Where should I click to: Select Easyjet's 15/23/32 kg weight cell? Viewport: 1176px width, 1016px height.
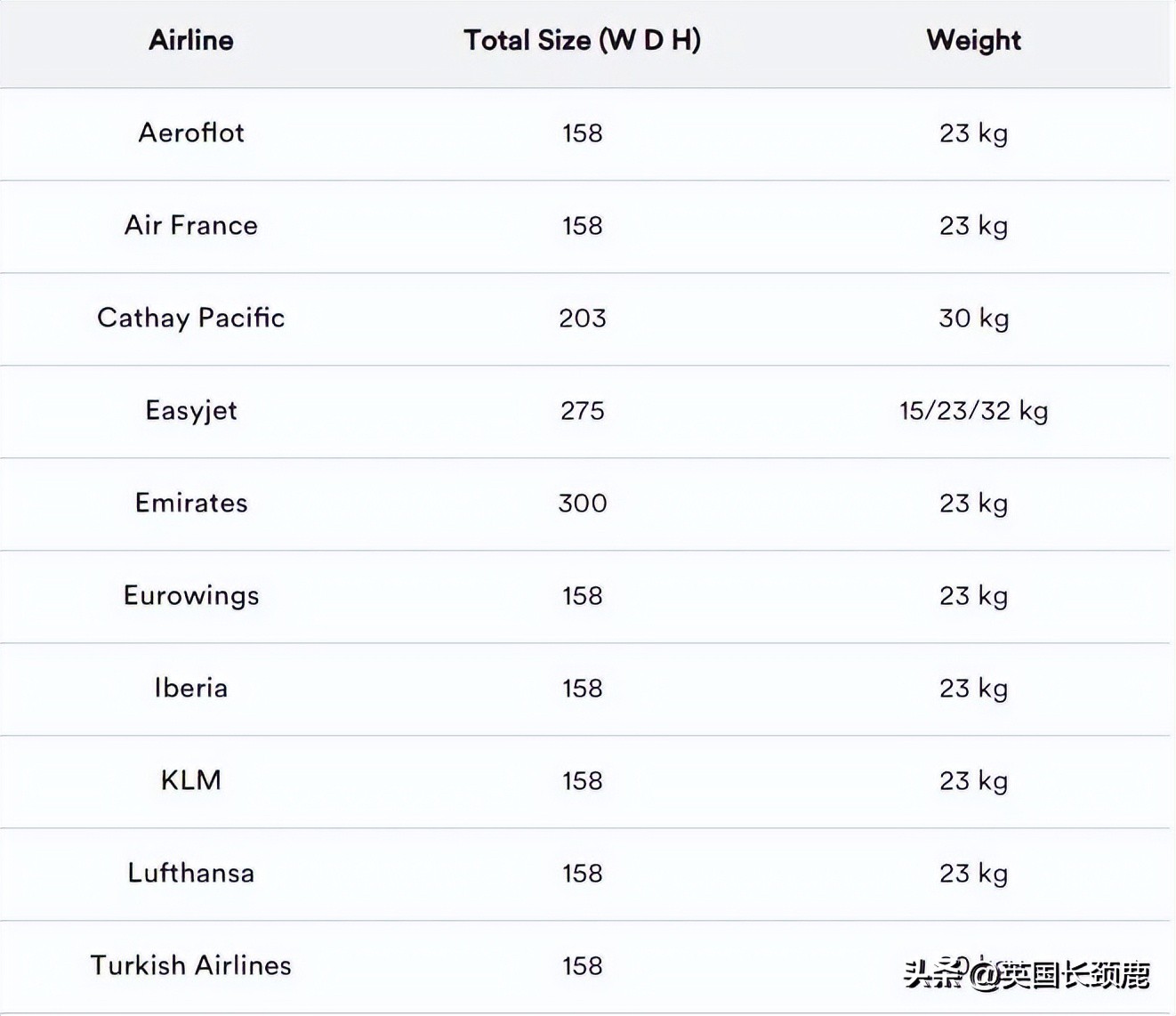click(973, 410)
